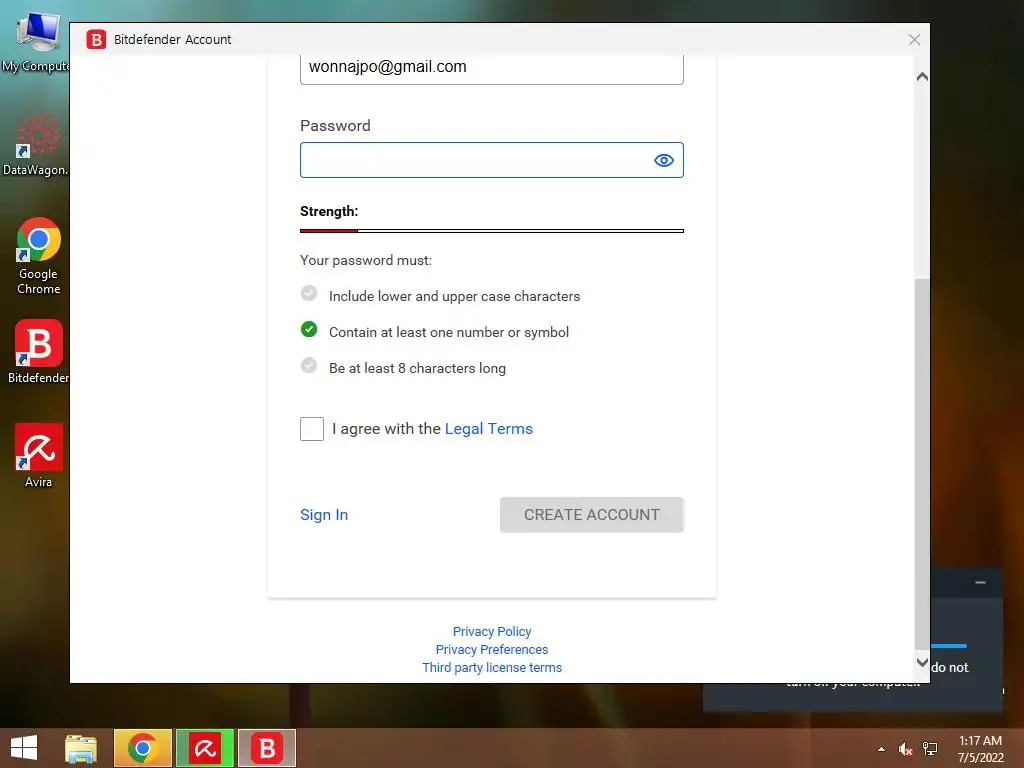1024x768 pixels.
Task: Open File Explorer from the taskbar
Action: [81, 748]
